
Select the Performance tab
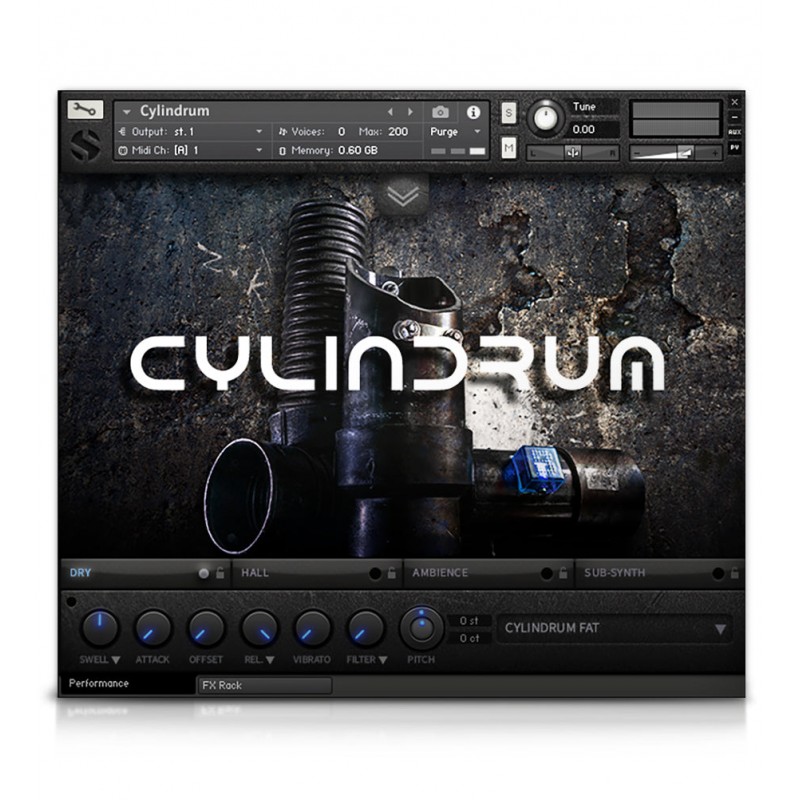pos(100,684)
